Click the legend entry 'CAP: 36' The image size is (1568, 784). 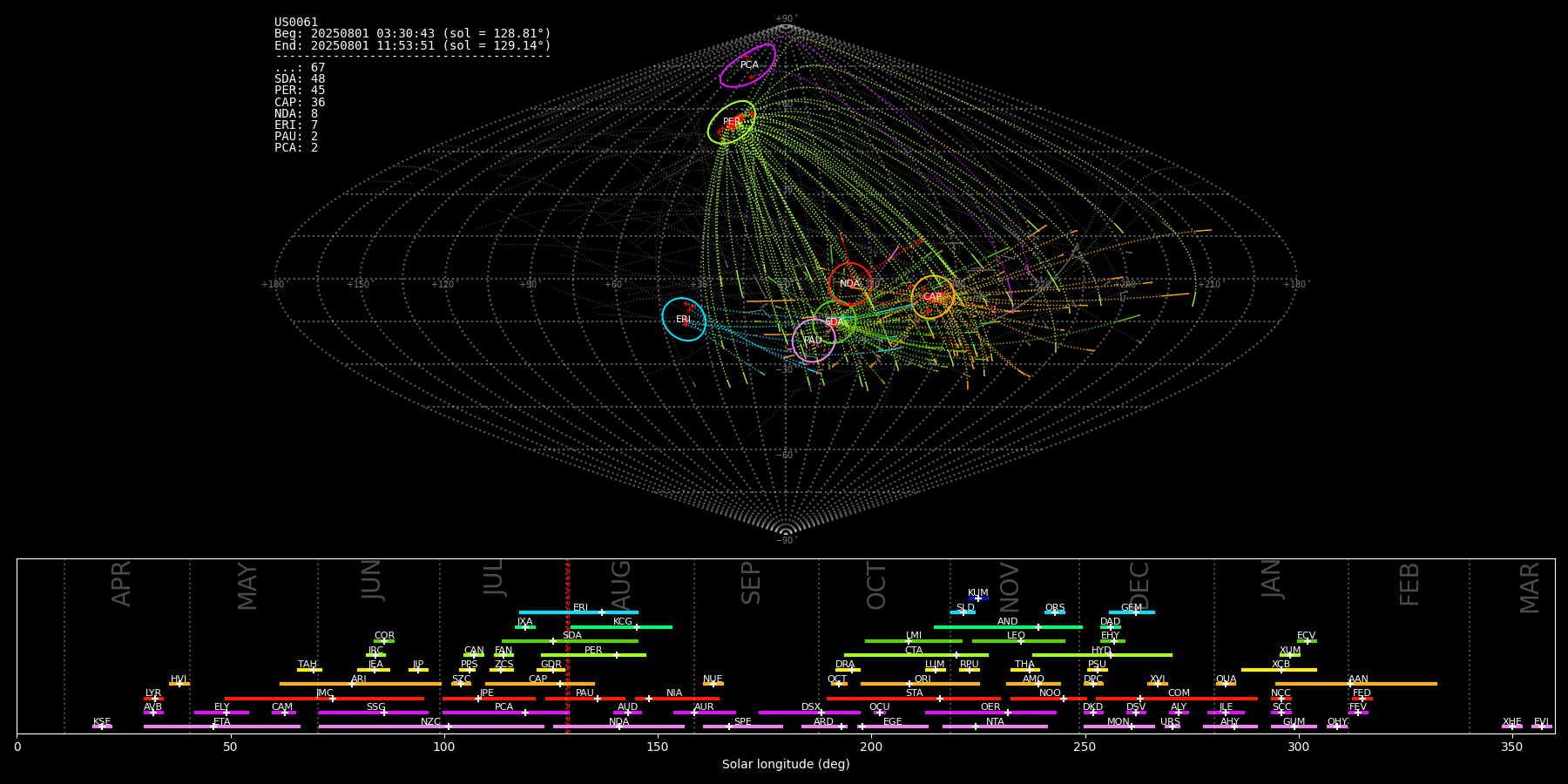point(300,103)
